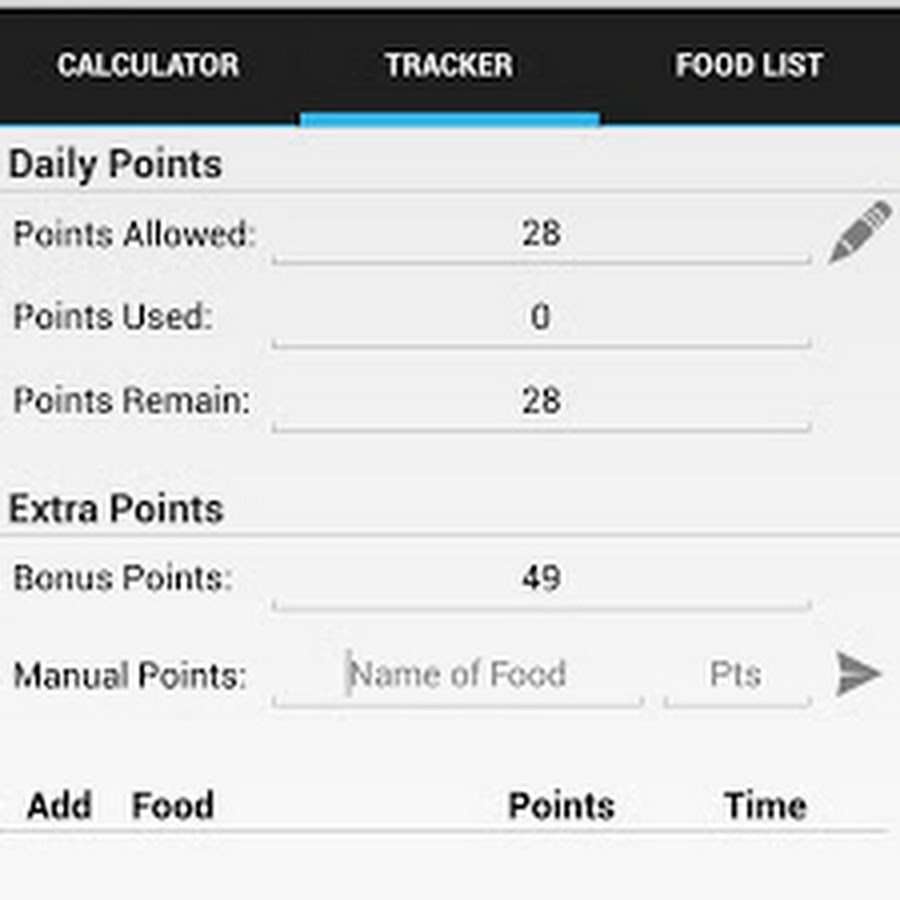Screen dimensions: 900x900
Task: Submit manual points using the arrow icon
Action: click(858, 674)
